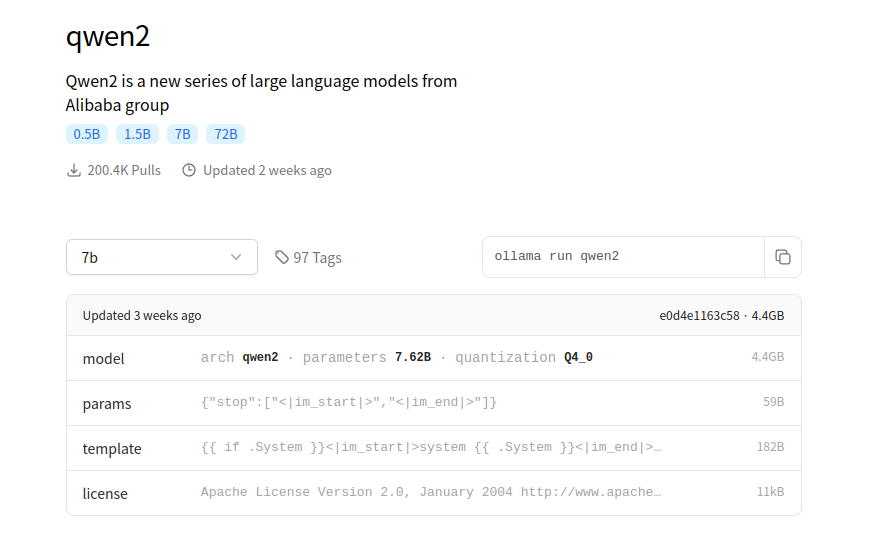Image resolution: width=883 pixels, height=538 pixels.
Task: Click the tag icon next to 97 Tags
Action: coord(282,257)
